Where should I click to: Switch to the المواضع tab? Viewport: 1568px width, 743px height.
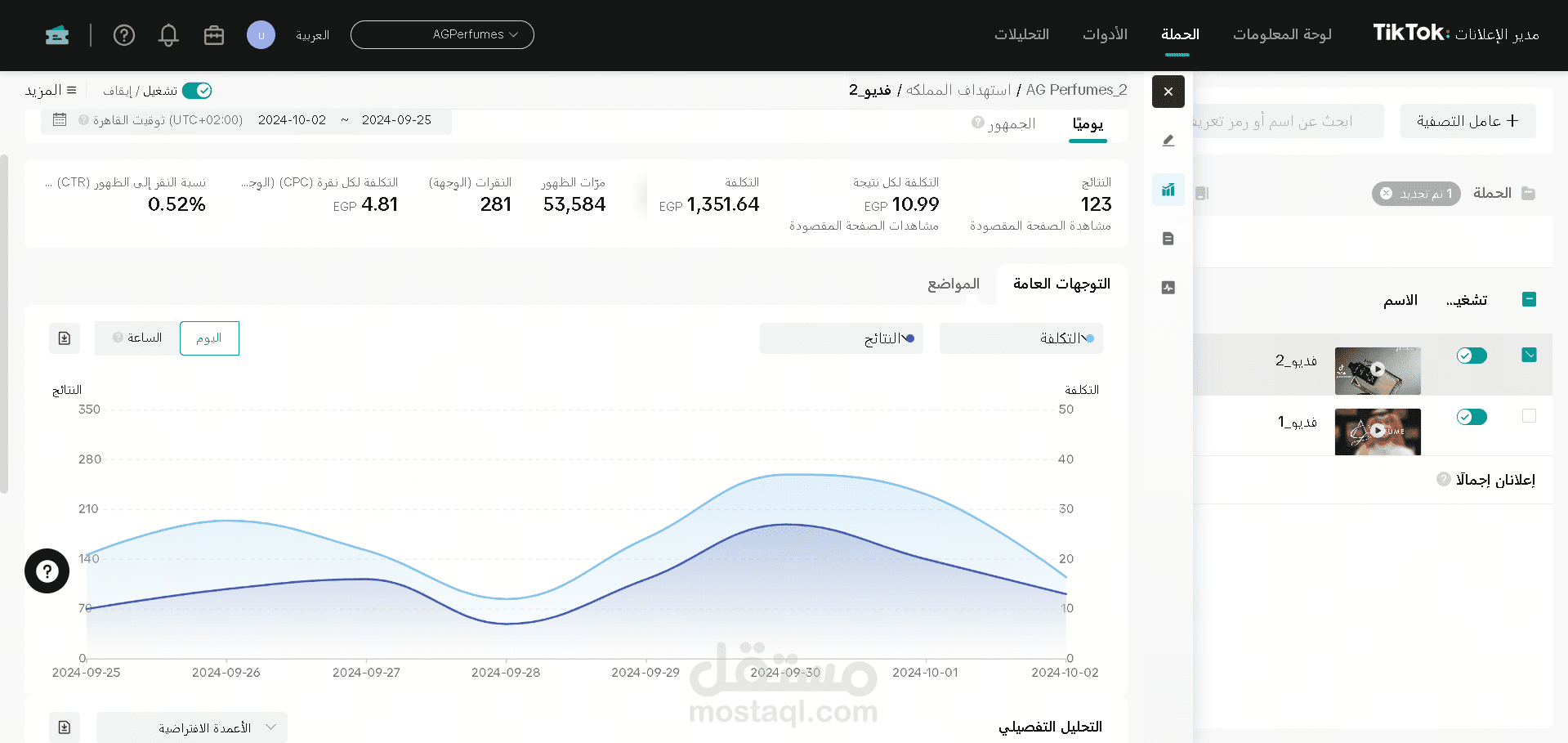click(954, 284)
